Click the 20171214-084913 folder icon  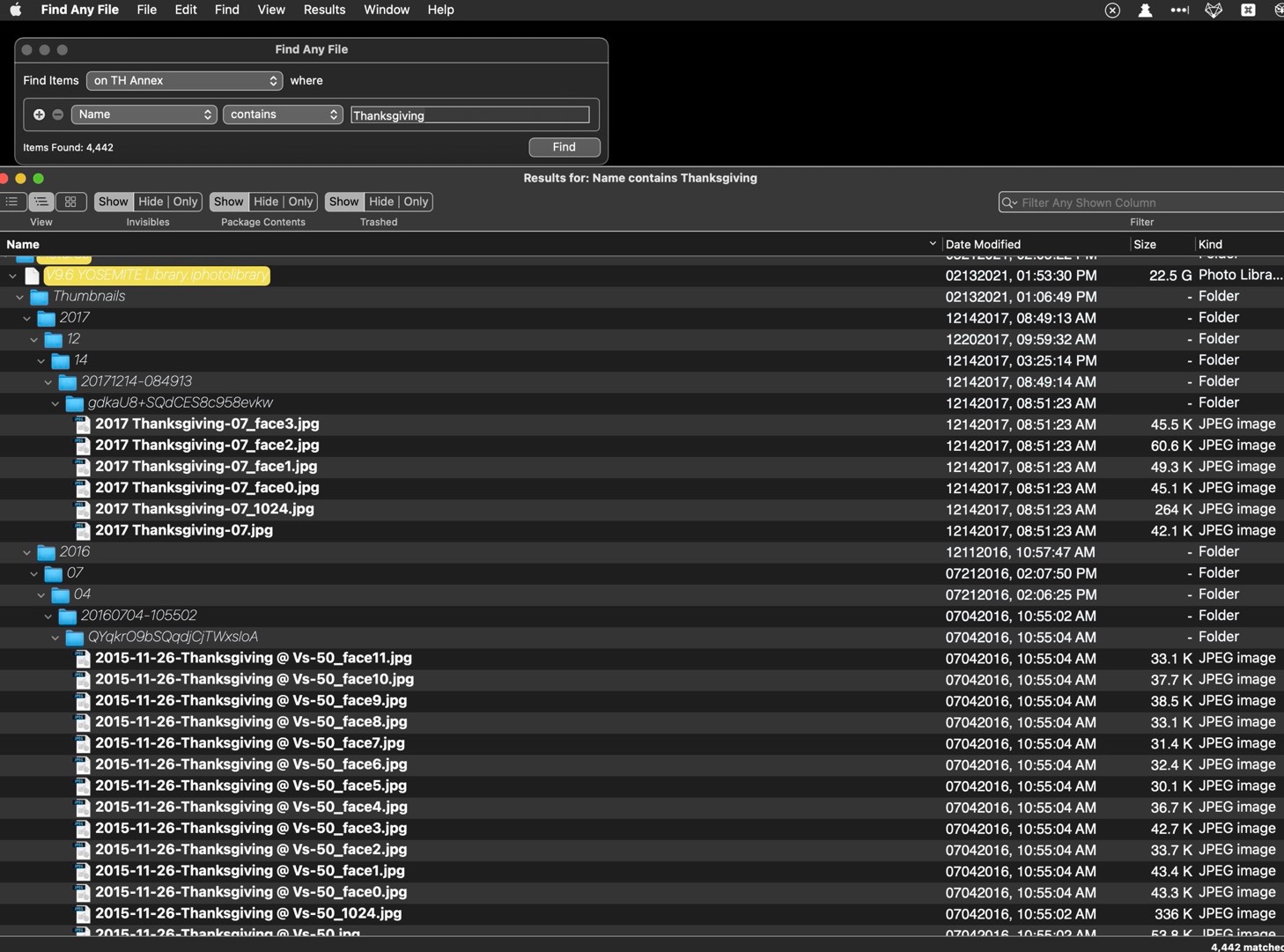tap(67, 382)
